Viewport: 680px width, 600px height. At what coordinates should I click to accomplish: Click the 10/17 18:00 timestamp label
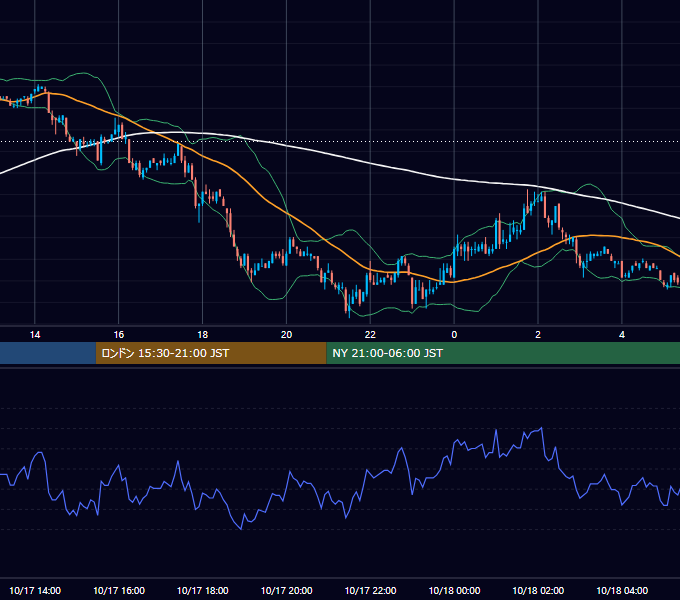(x=203, y=590)
